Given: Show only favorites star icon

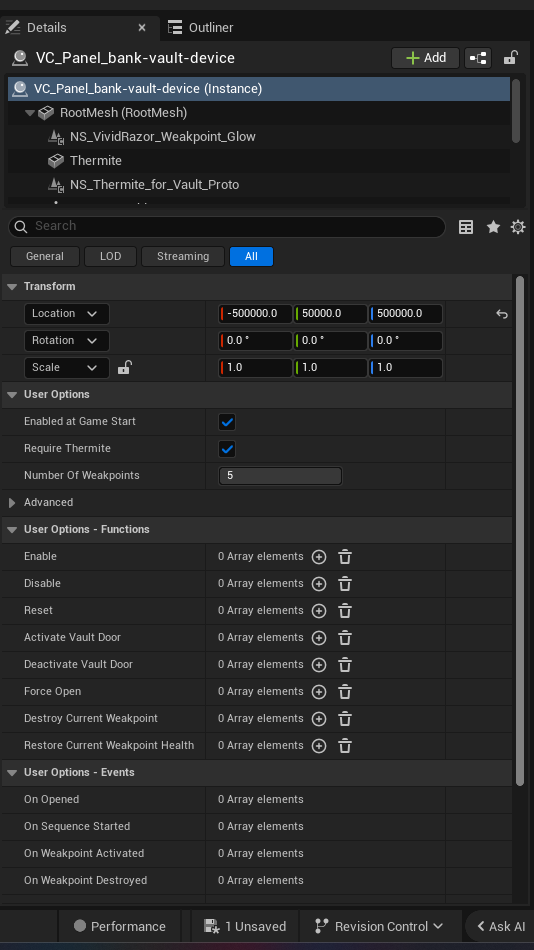Looking at the screenshot, I should tap(493, 227).
